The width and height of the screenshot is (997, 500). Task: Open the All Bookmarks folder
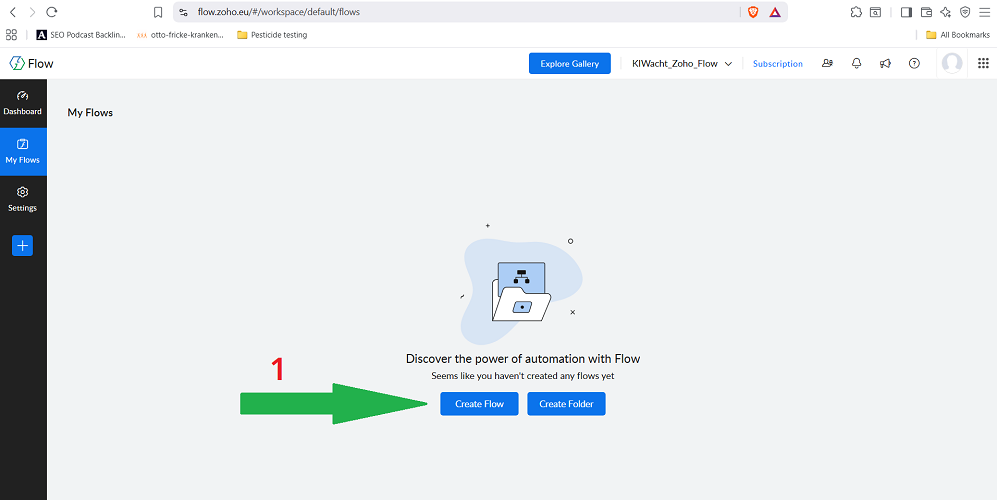957,35
